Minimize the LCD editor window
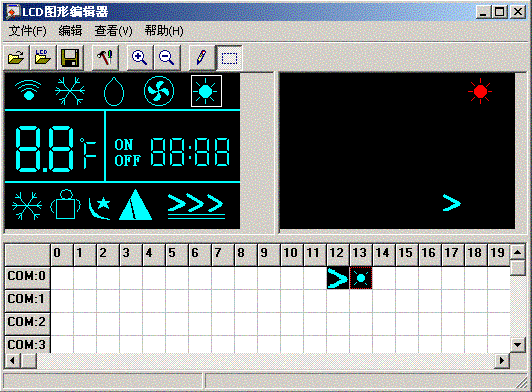 tap(483, 12)
